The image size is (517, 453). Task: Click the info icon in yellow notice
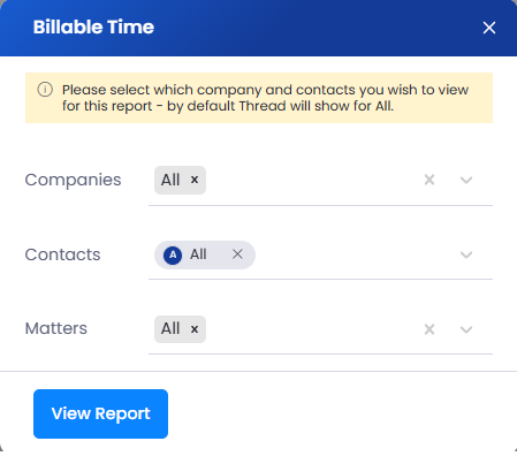click(45, 90)
